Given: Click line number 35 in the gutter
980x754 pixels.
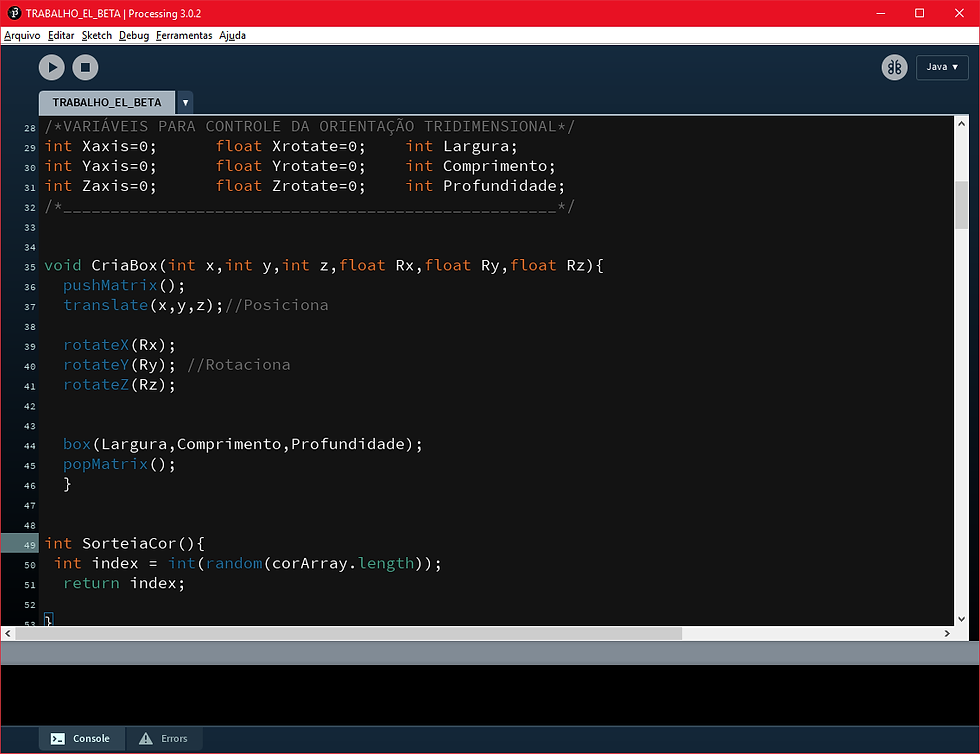Looking at the screenshot, I should pos(30,267).
